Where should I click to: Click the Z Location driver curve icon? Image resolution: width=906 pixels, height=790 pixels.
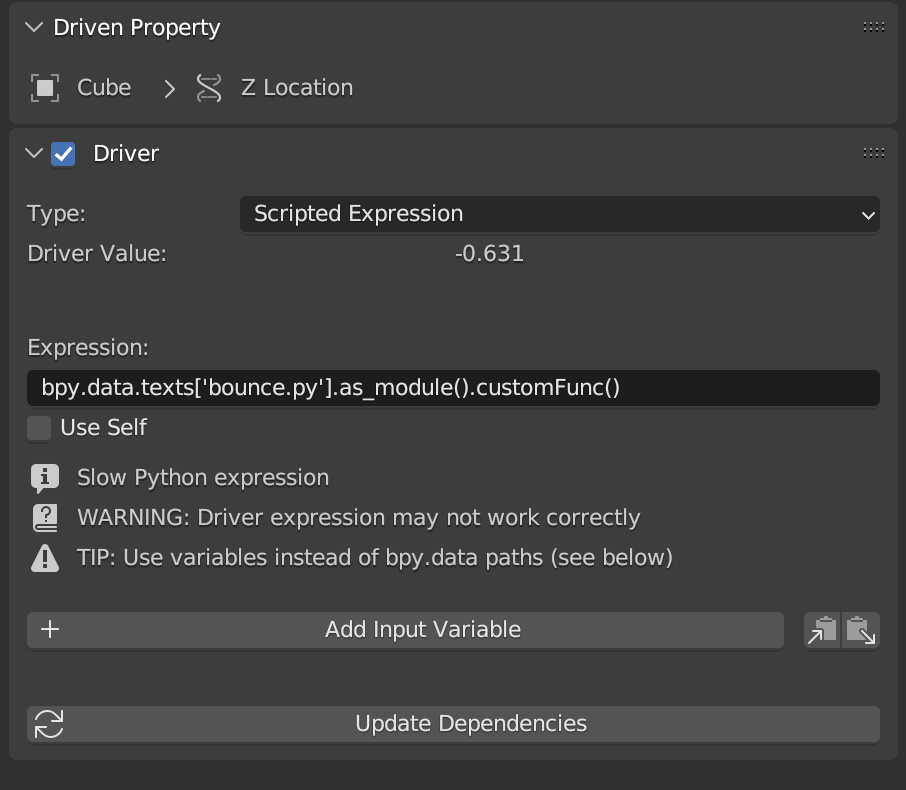[x=209, y=88]
